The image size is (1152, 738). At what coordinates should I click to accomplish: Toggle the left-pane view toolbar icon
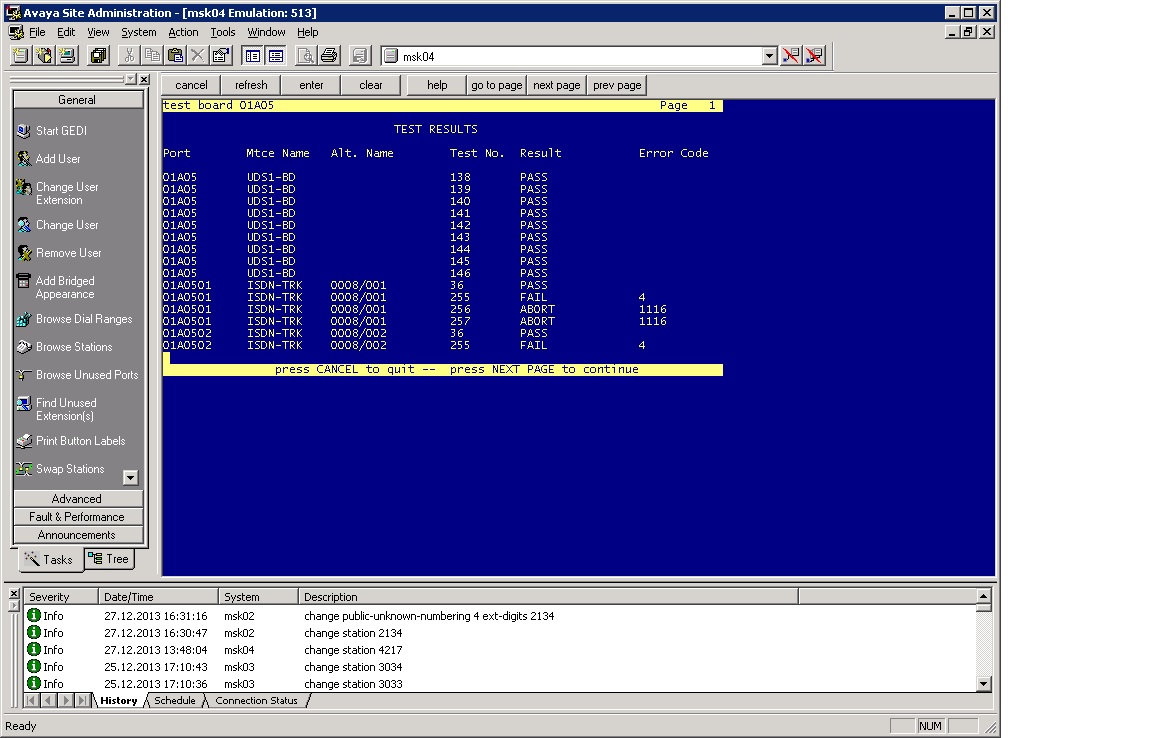pyautogui.click(x=253, y=56)
